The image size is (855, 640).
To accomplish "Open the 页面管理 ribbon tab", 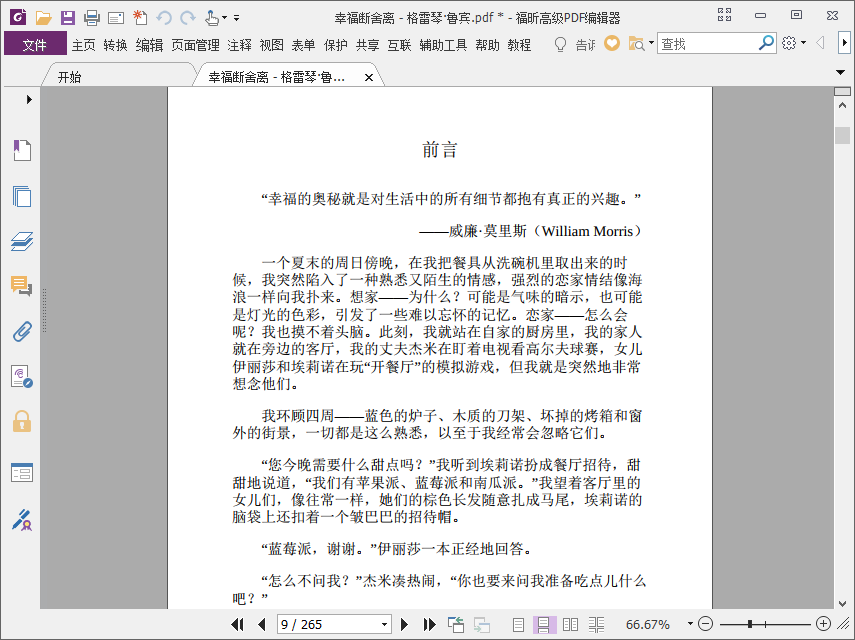I will tap(195, 45).
